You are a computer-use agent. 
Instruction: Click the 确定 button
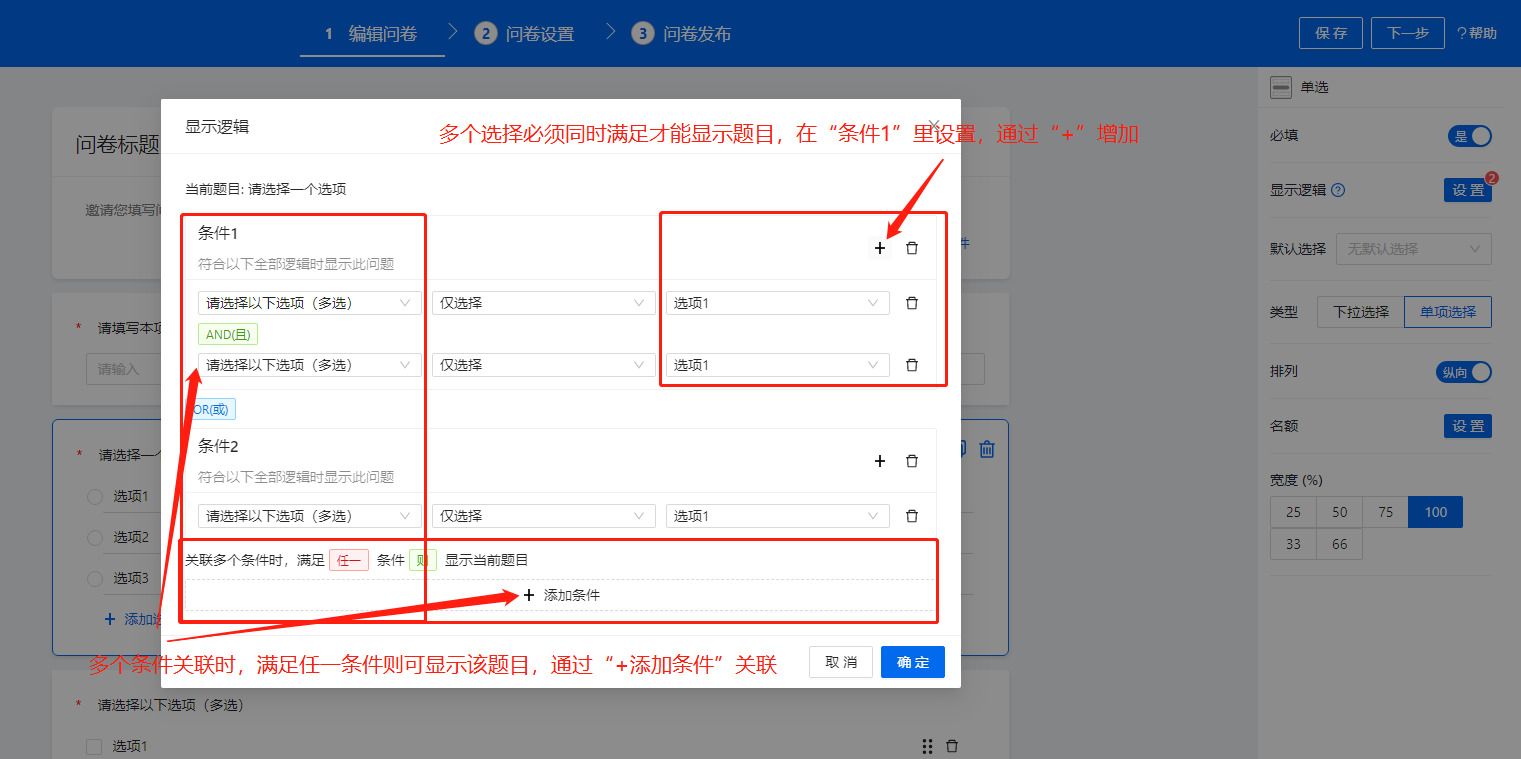[x=912, y=662]
